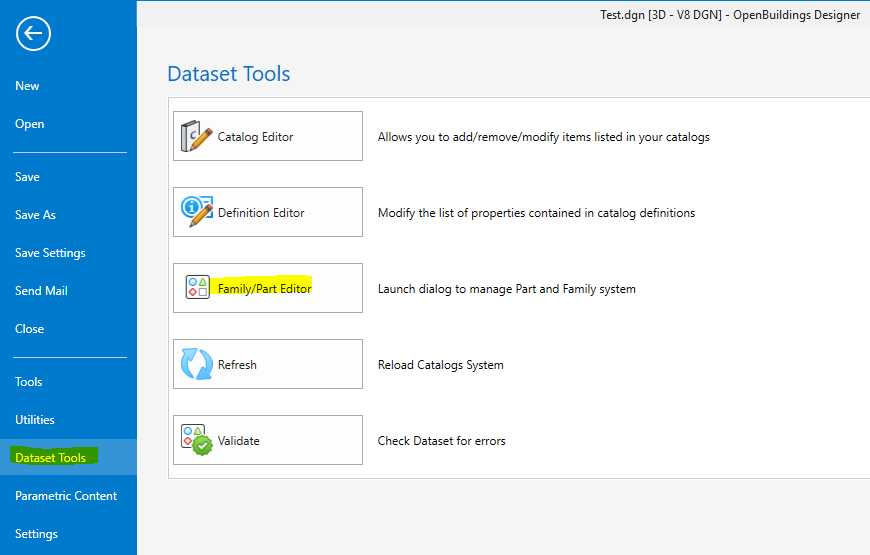Click the Definition Editor info-pencil icon
The width and height of the screenshot is (870, 555).
[x=196, y=211]
